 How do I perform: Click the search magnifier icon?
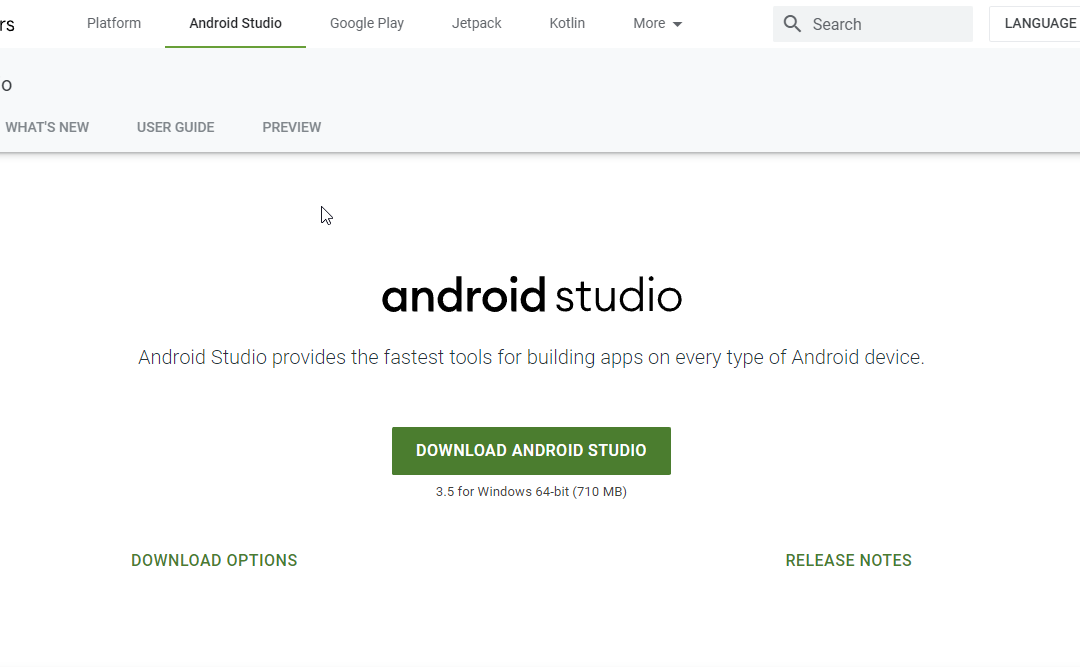click(x=792, y=24)
